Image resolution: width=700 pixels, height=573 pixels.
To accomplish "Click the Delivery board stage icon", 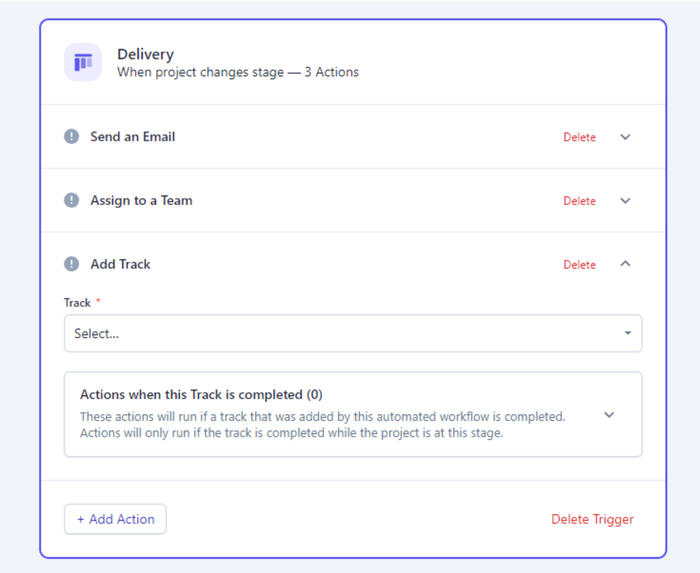I will pyautogui.click(x=83, y=62).
